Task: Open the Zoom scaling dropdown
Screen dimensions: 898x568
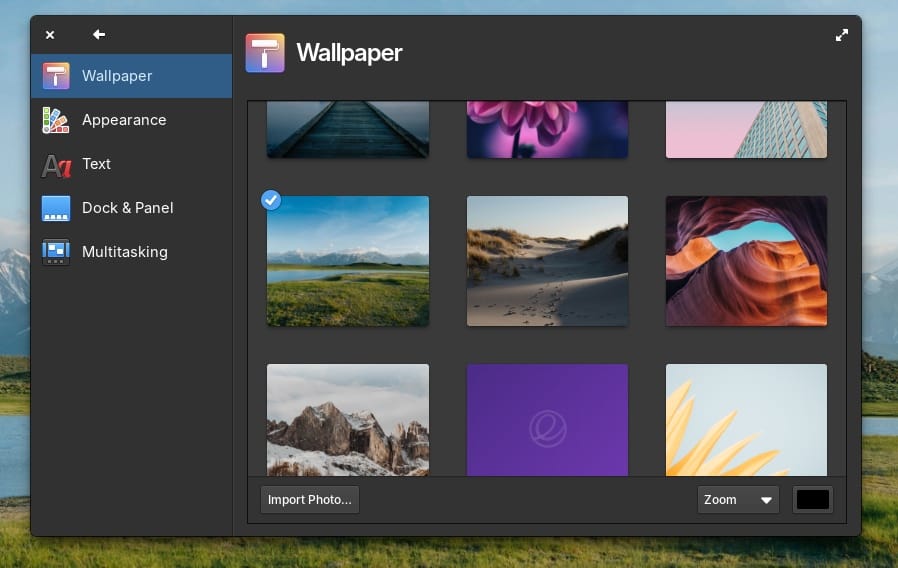Action: tap(738, 500)
